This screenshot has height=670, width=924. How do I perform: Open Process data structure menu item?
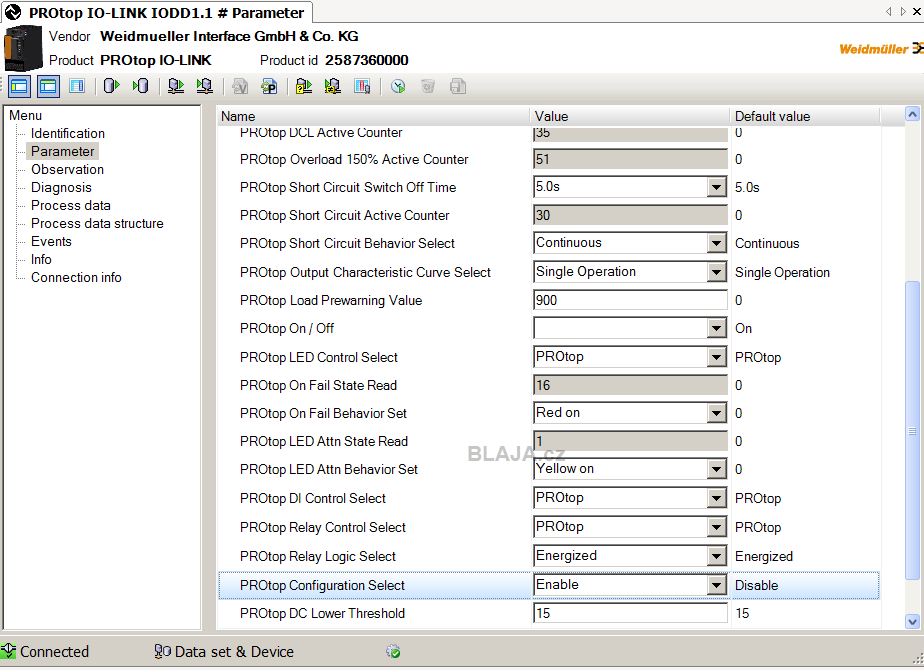click(97, 223)
